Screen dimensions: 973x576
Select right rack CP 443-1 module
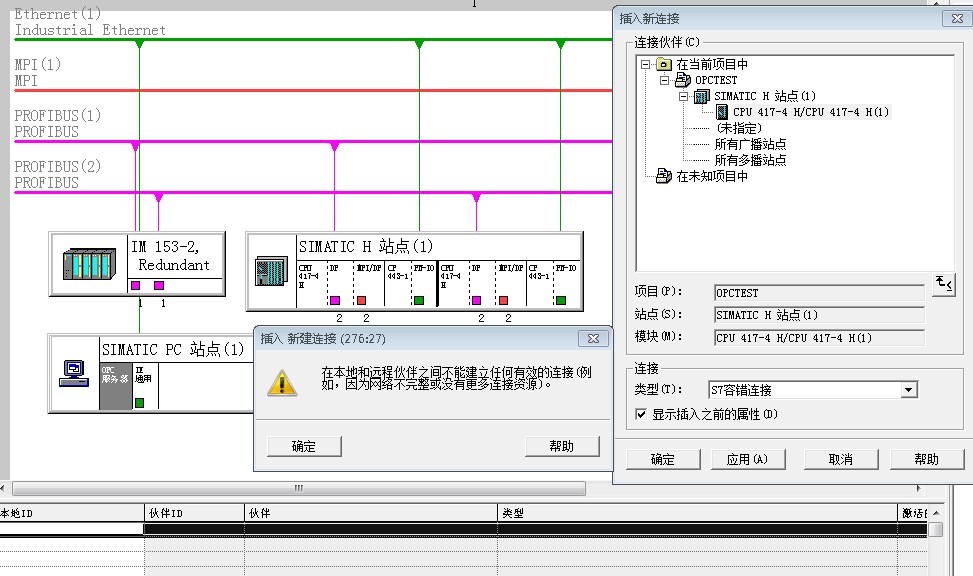540,284
